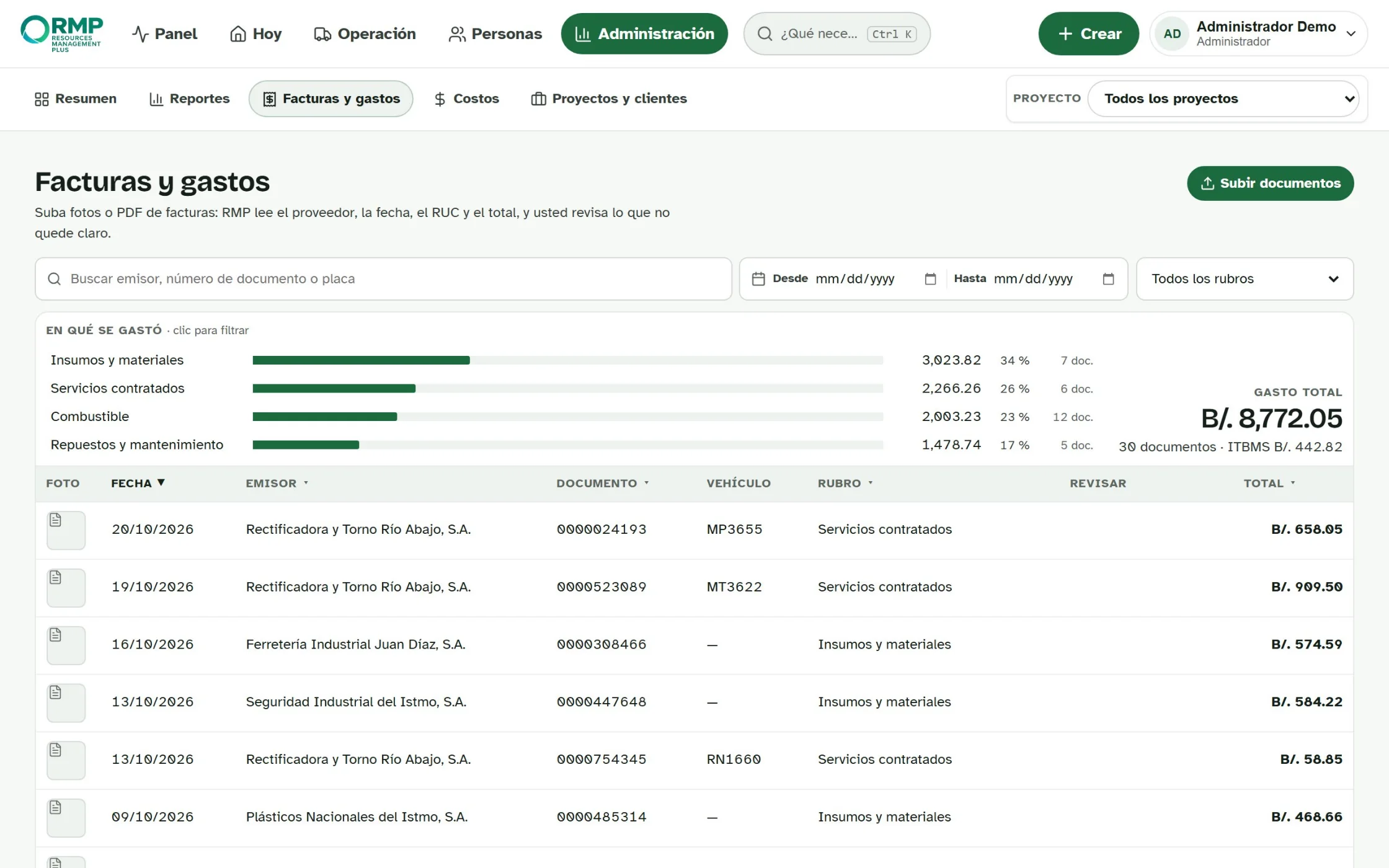Open the Operación section
The width and height of the screenshot is (1389, 868).
pyautogui.click(x=365, y=33)
